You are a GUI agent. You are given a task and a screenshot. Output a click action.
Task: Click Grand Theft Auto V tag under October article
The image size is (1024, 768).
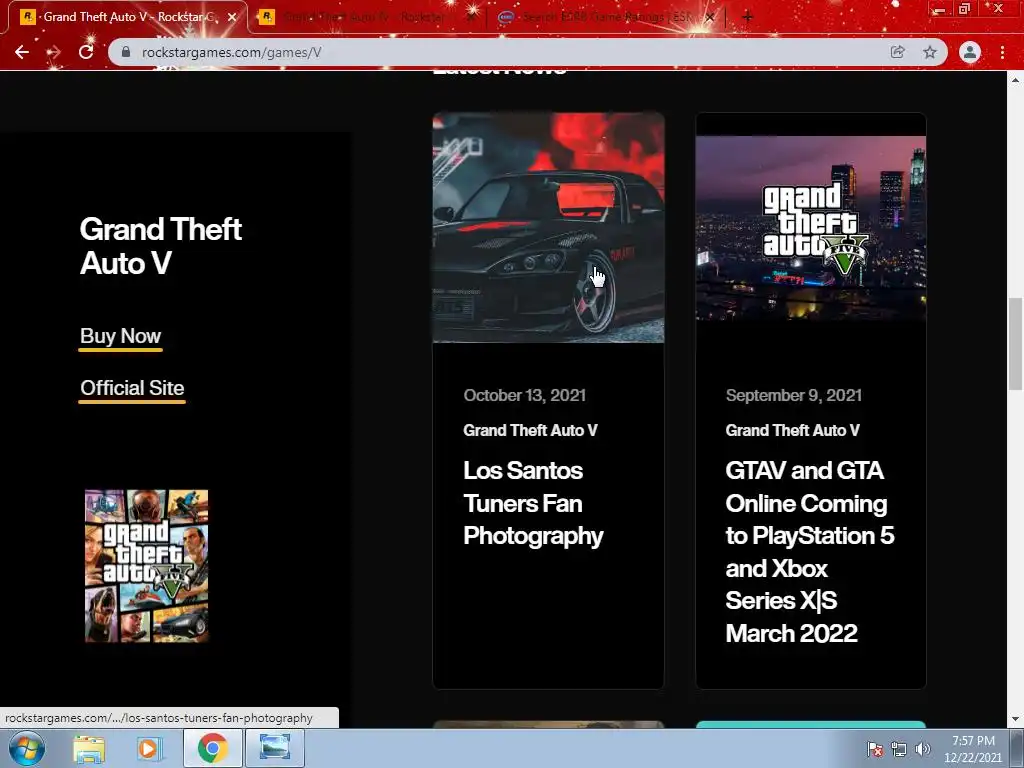(530, 430)
